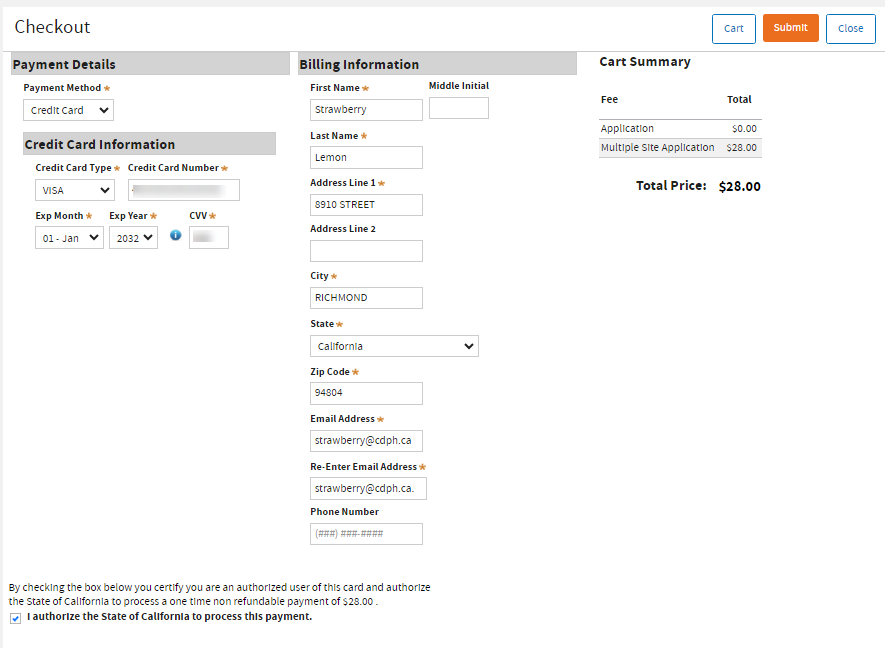
Task: Click the Cart button
Action: [x=734, y=28]
